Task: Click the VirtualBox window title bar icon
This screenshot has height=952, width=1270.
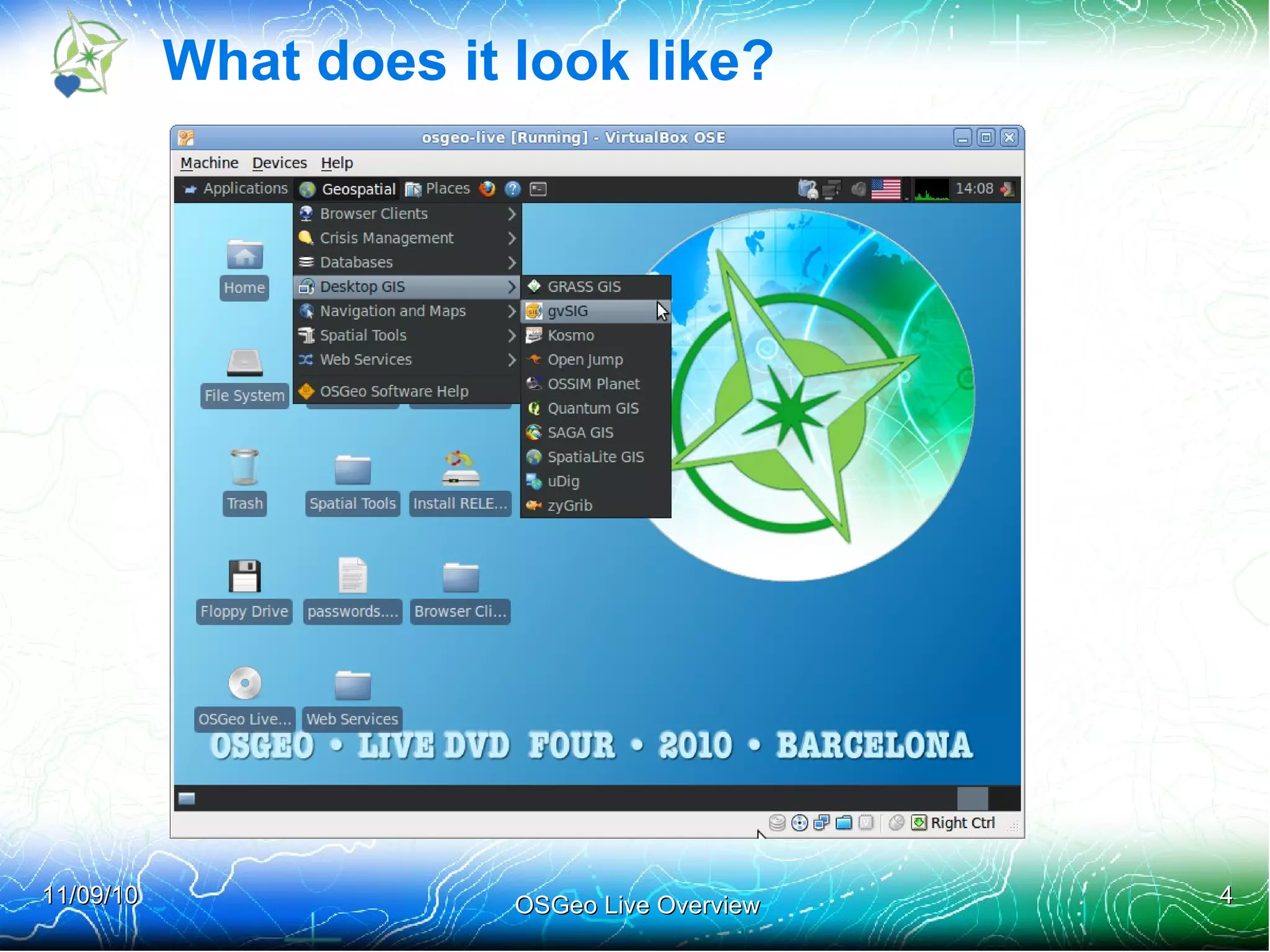Action: point(187,138)
